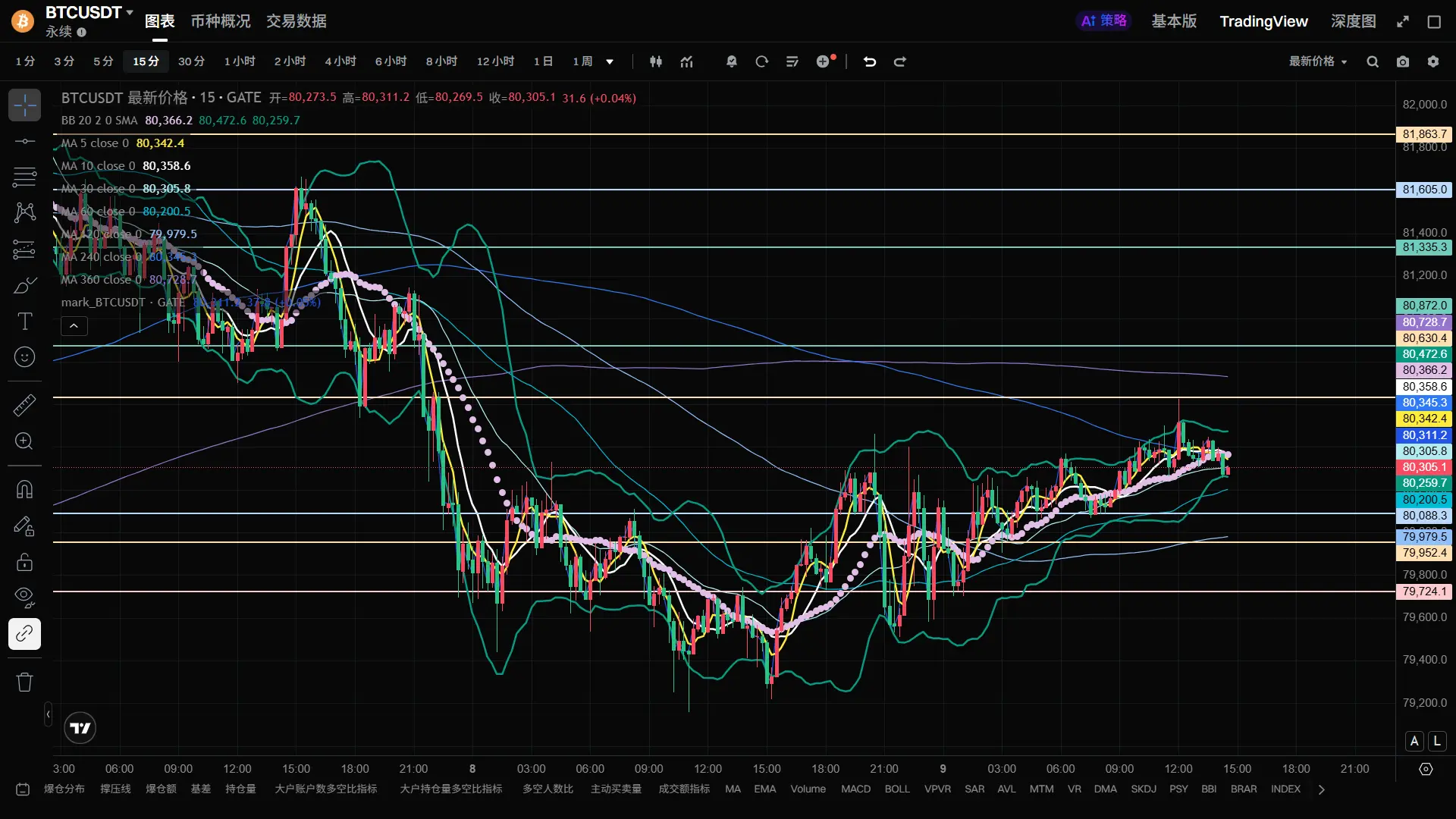The image size is (1456, 819).
Task: Click the plus icon with red dot
Action: pos(825,61)
